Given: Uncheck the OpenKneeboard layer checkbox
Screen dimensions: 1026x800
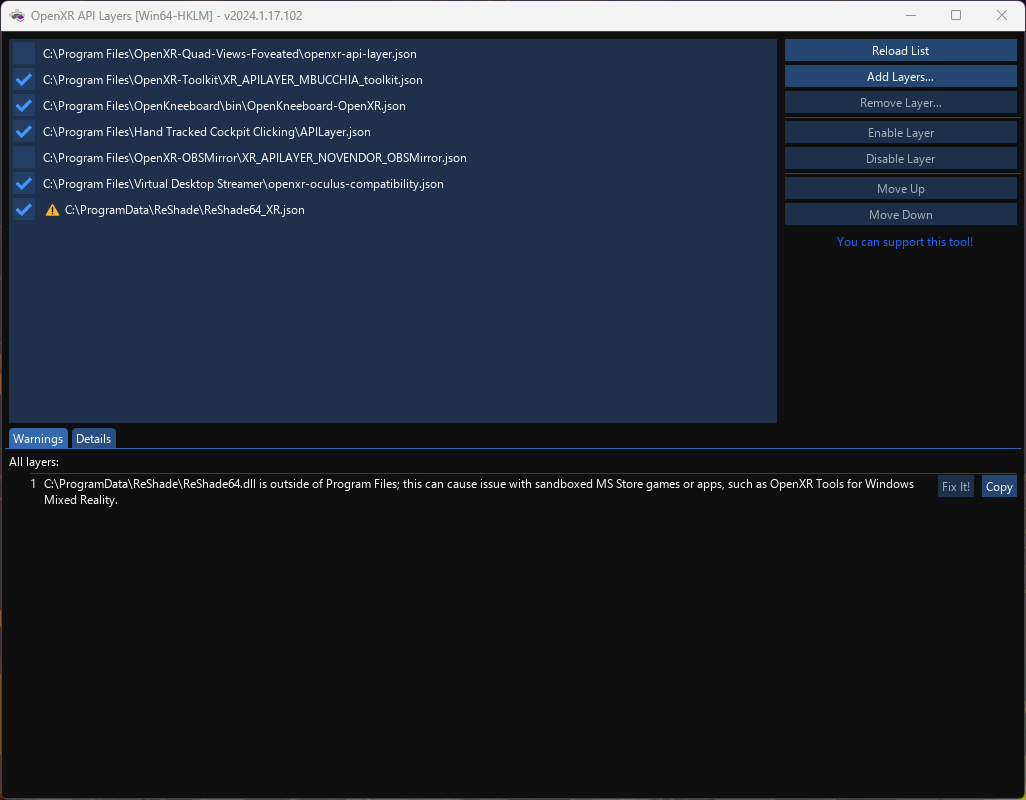Looking at the screenshot, I should coord(24,106).
